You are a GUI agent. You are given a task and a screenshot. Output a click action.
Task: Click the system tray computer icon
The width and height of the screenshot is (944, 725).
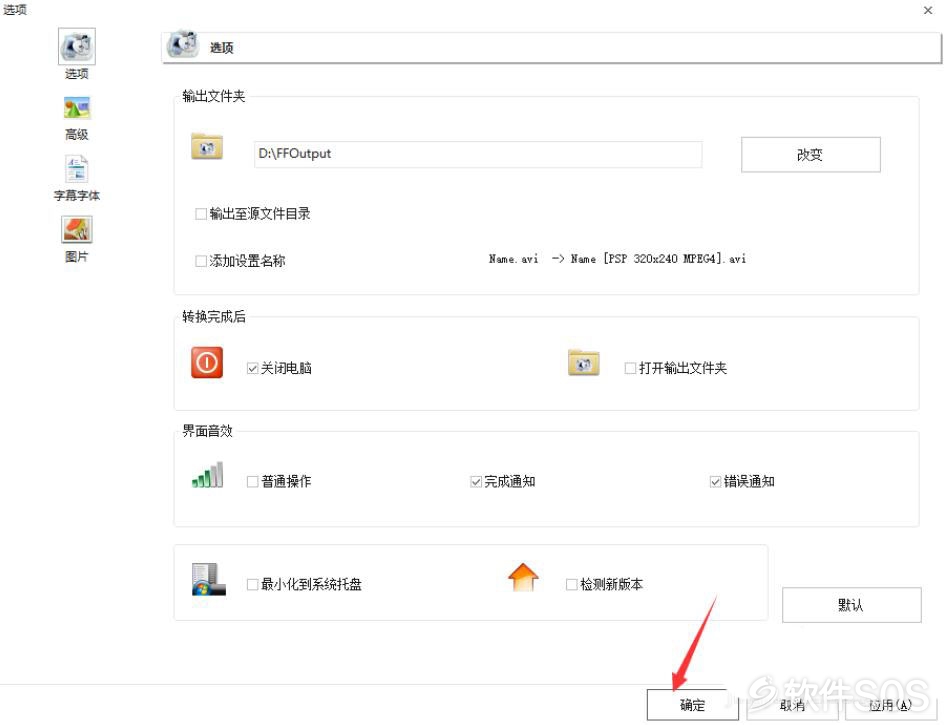click(x=208, y=579)
